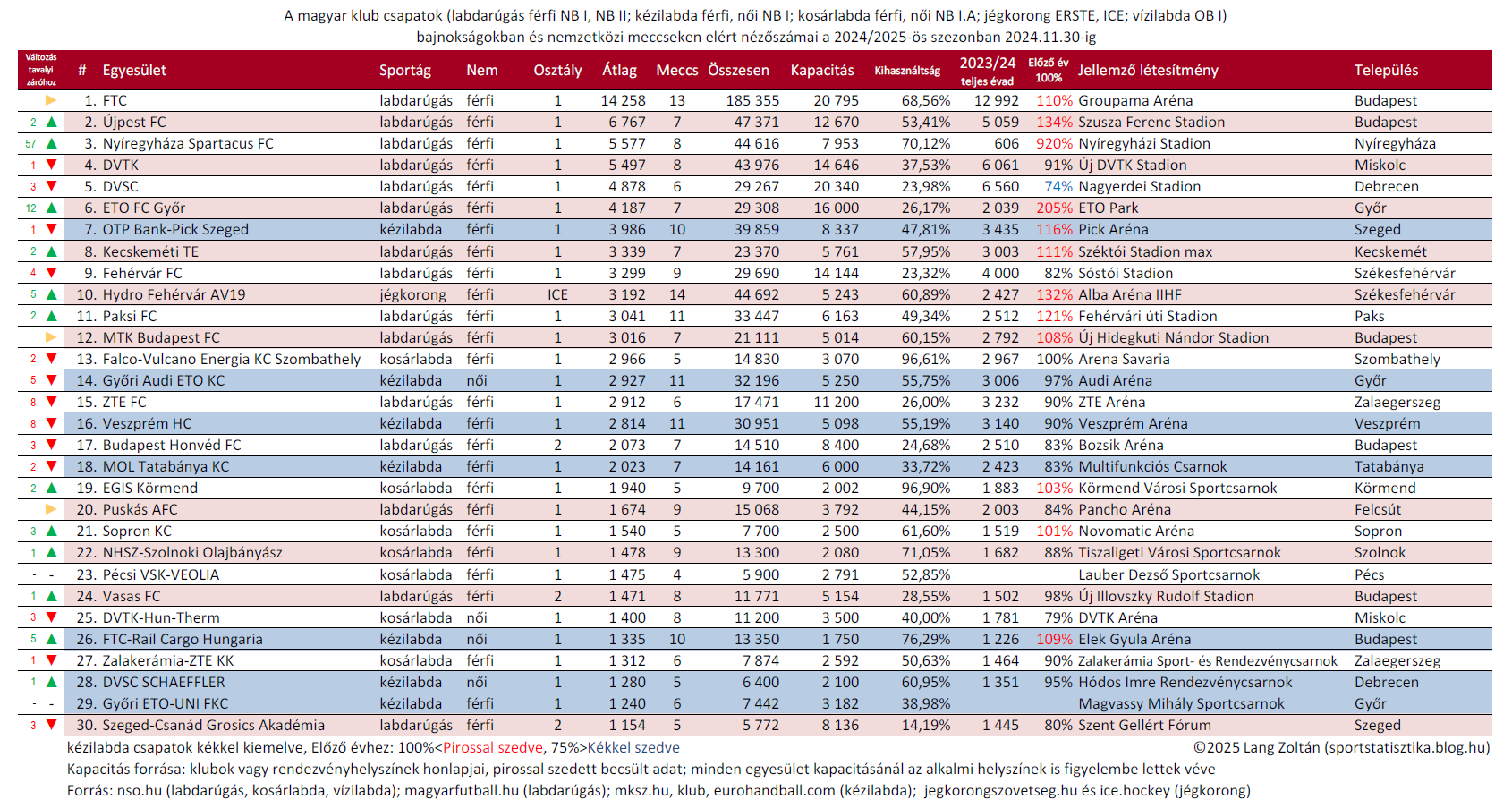Click the Pancho Aréna cell
Viewport: 1512px width, 808px height.
tap(1125, 509)
